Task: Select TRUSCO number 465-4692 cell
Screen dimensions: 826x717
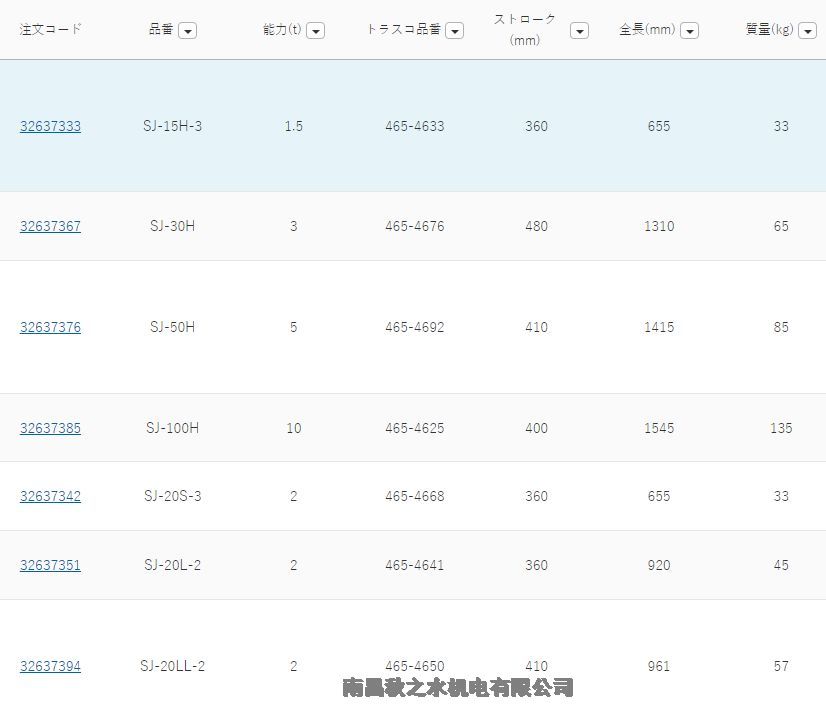Action: click(414, 328)
